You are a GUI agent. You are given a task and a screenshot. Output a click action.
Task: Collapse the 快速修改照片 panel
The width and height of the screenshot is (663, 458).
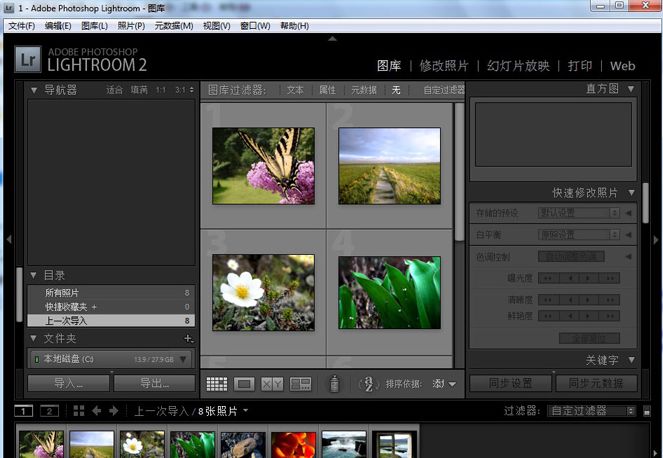pos(631,193)
